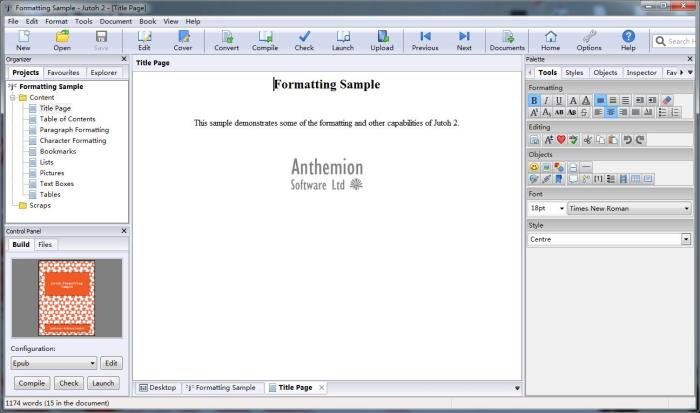Open the Times New Roman font dropdown
The height and width of the screenshot is (413, 700).
(x=629, y=209)
